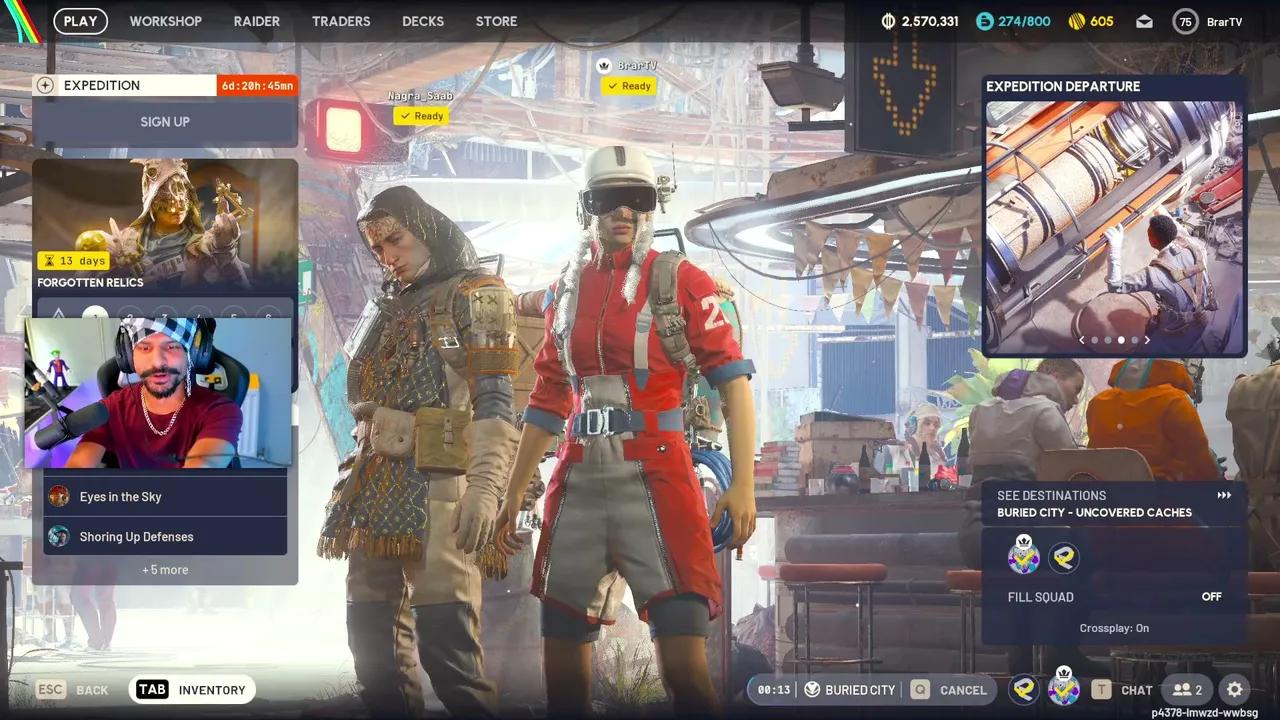
Task: Toggle FILL SQUAD off setting
Action: pos(1115,597)
